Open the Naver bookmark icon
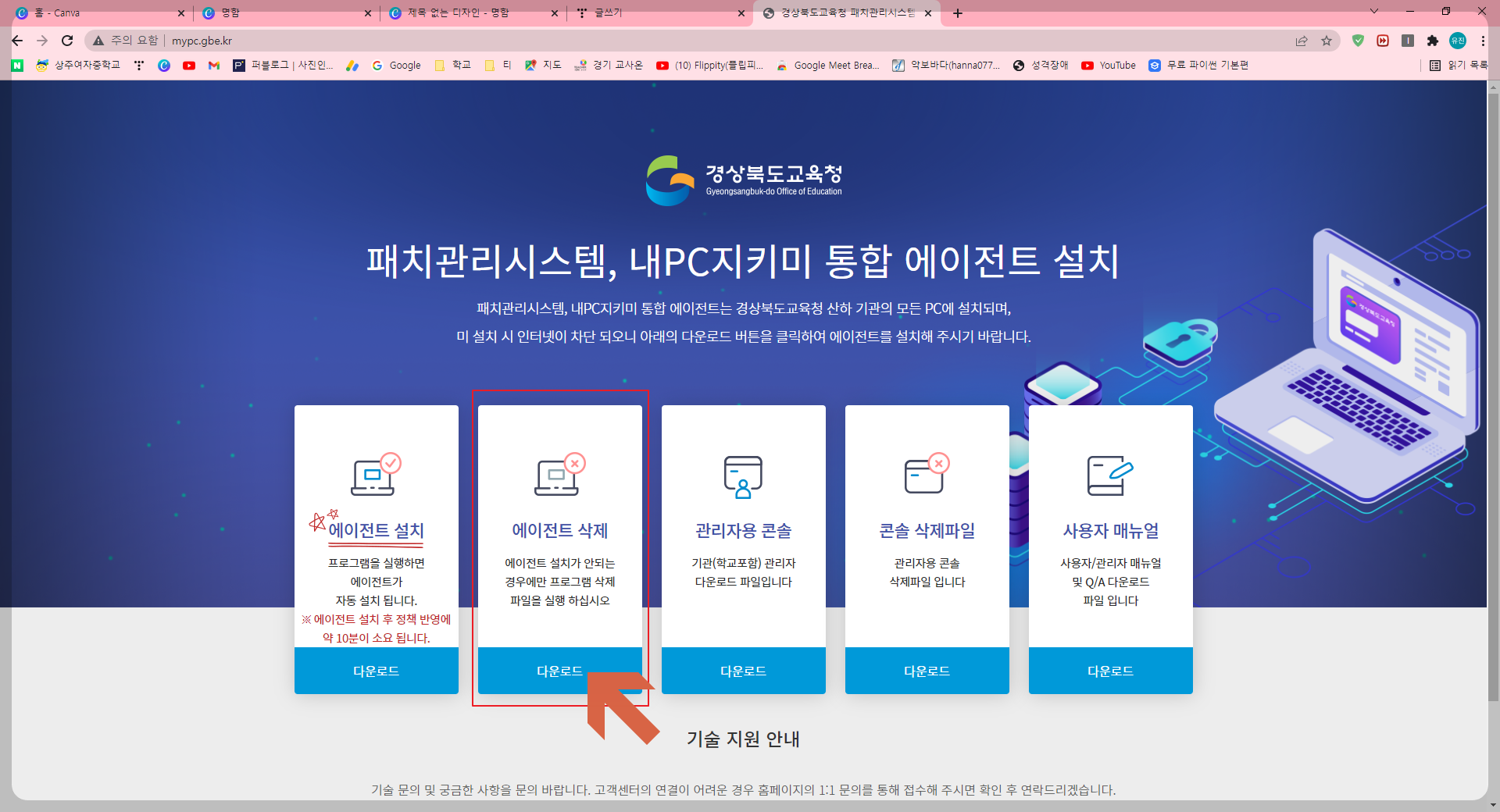 pos(17,66)
